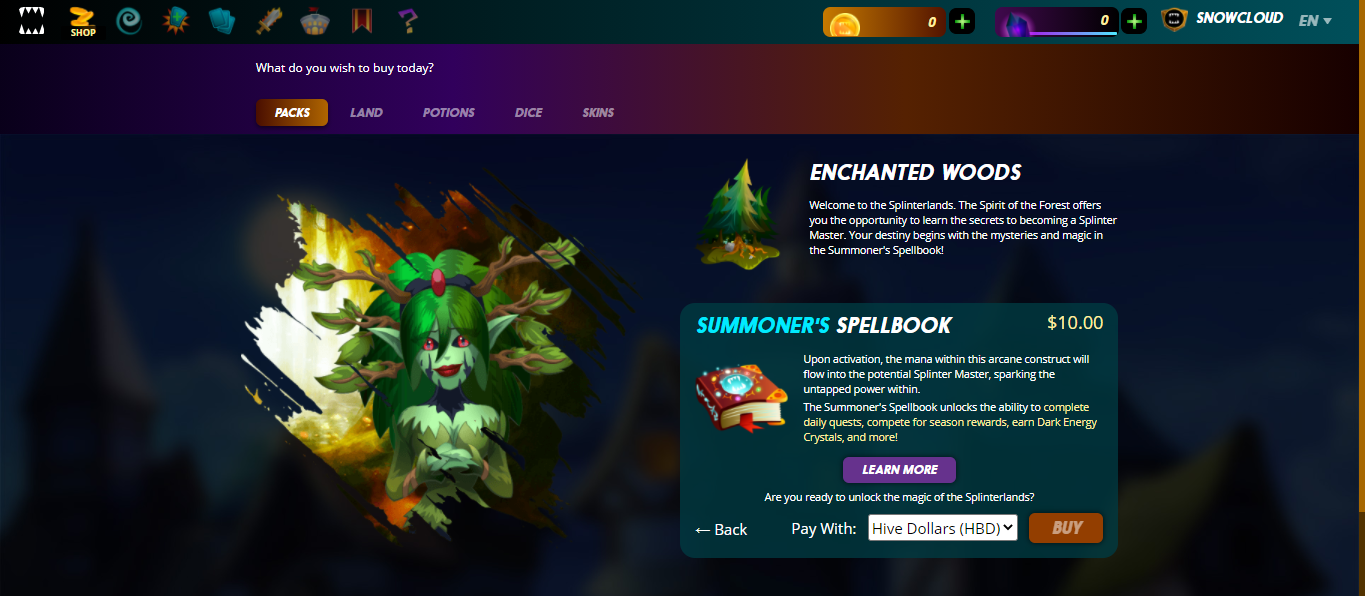
Task: Open the red banner icon
Action: click(x=362, y=21)
